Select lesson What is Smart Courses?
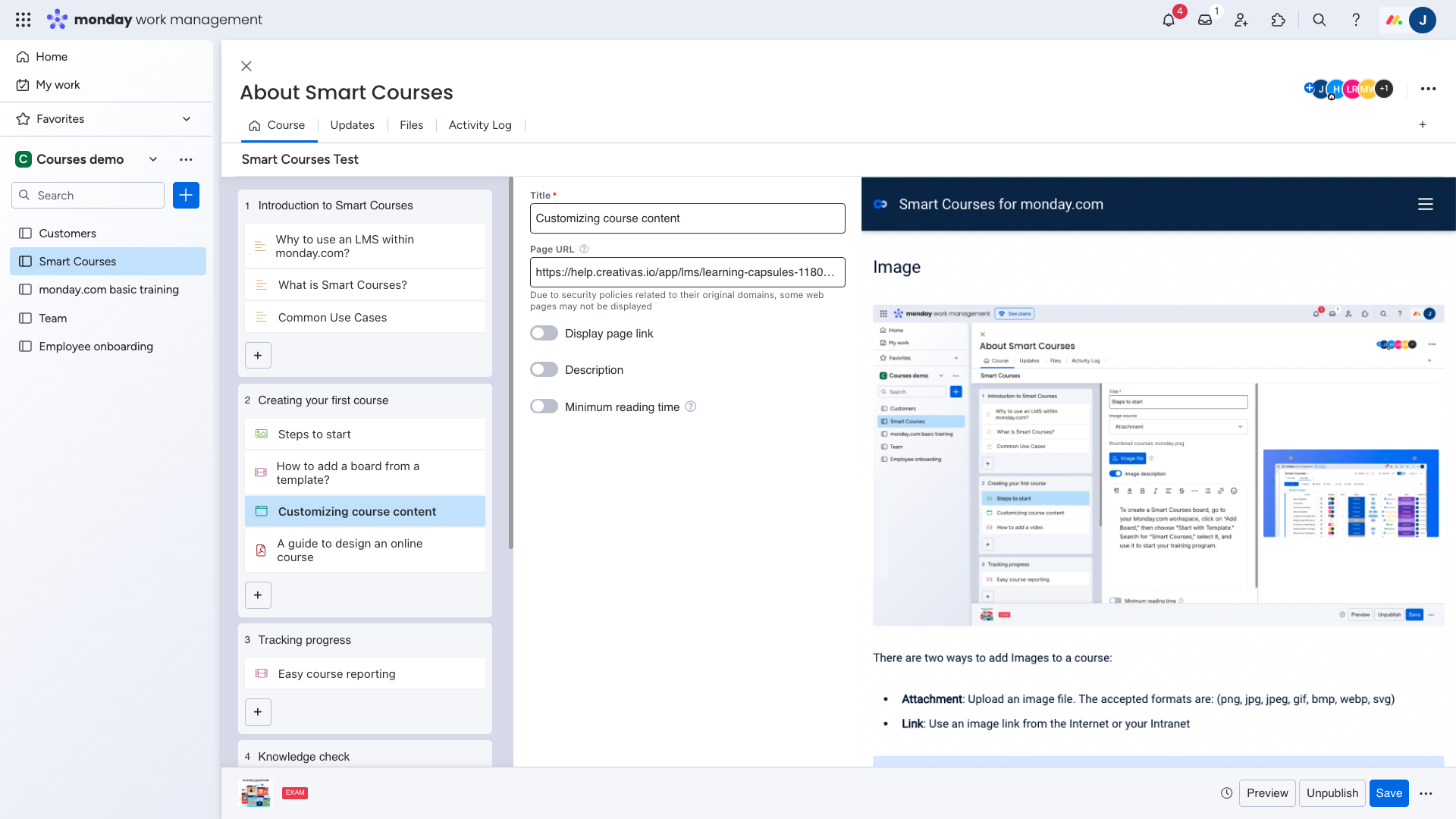Image resolution: width=1456 pixels, height=819 pixels. coord(365,285)
